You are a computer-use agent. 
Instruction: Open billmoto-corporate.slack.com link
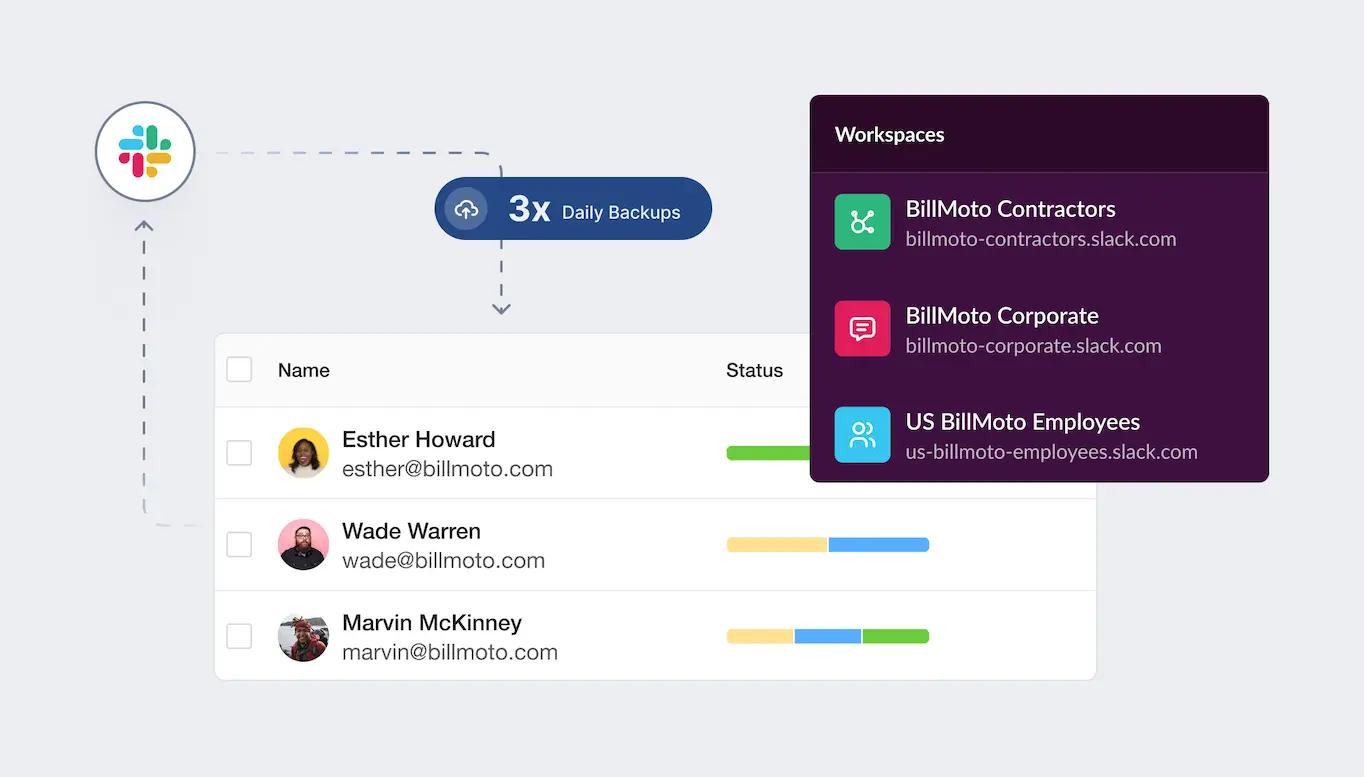click(x=1033, y=346)
